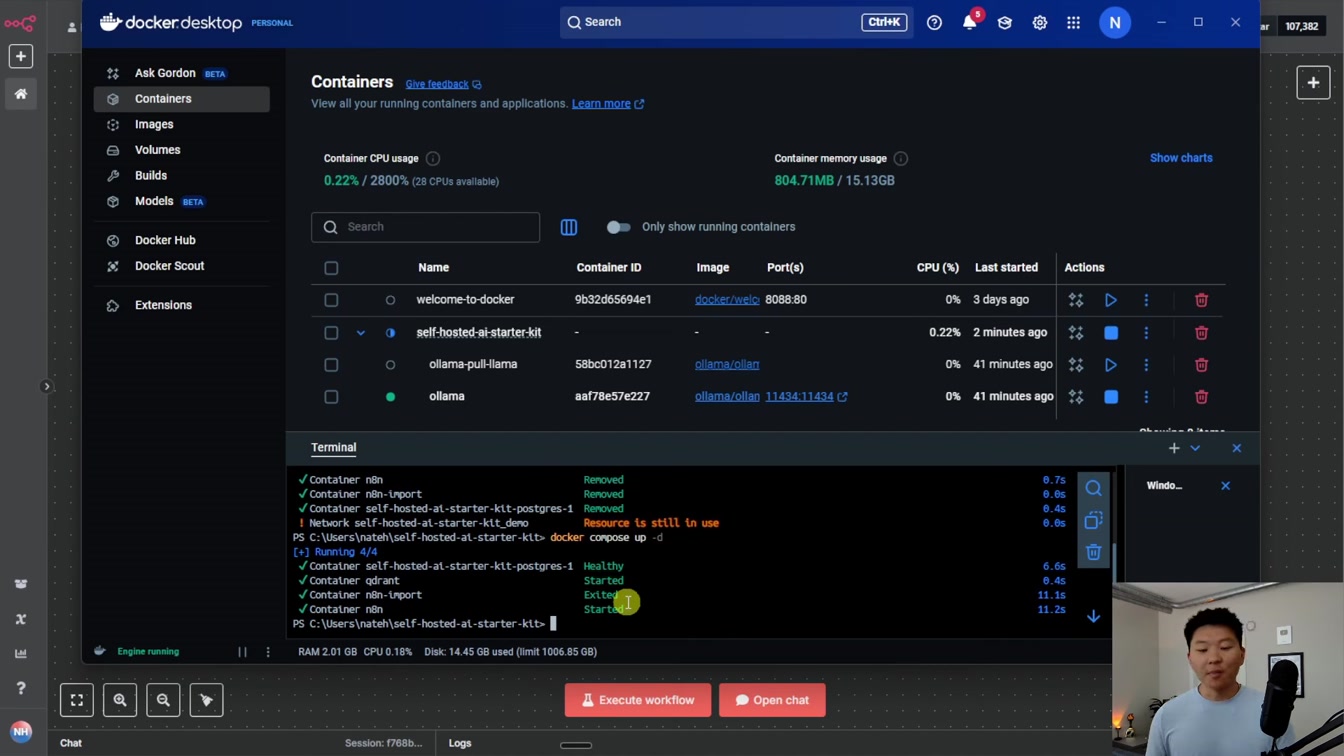Viewport: 1344px width, 756px height.
Task: Open the Images section
Action: pos(153,124)
